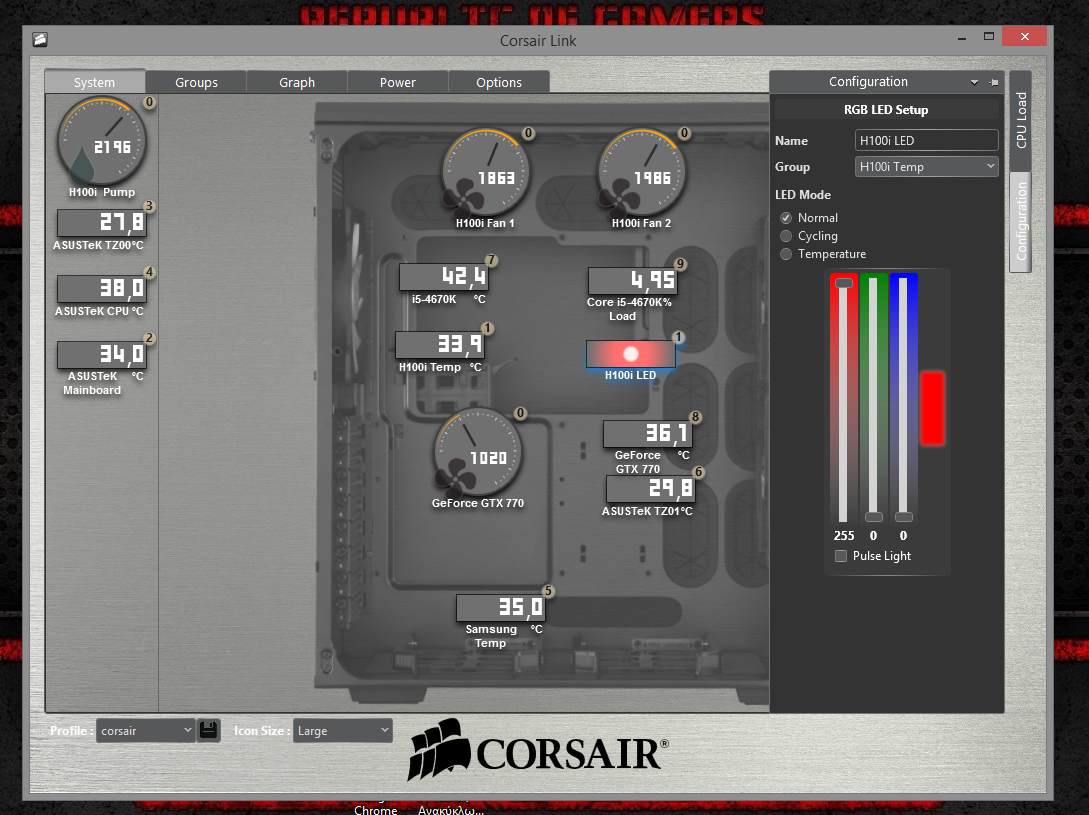
Task: Click the blue channel slider handle
Action: 904,517
